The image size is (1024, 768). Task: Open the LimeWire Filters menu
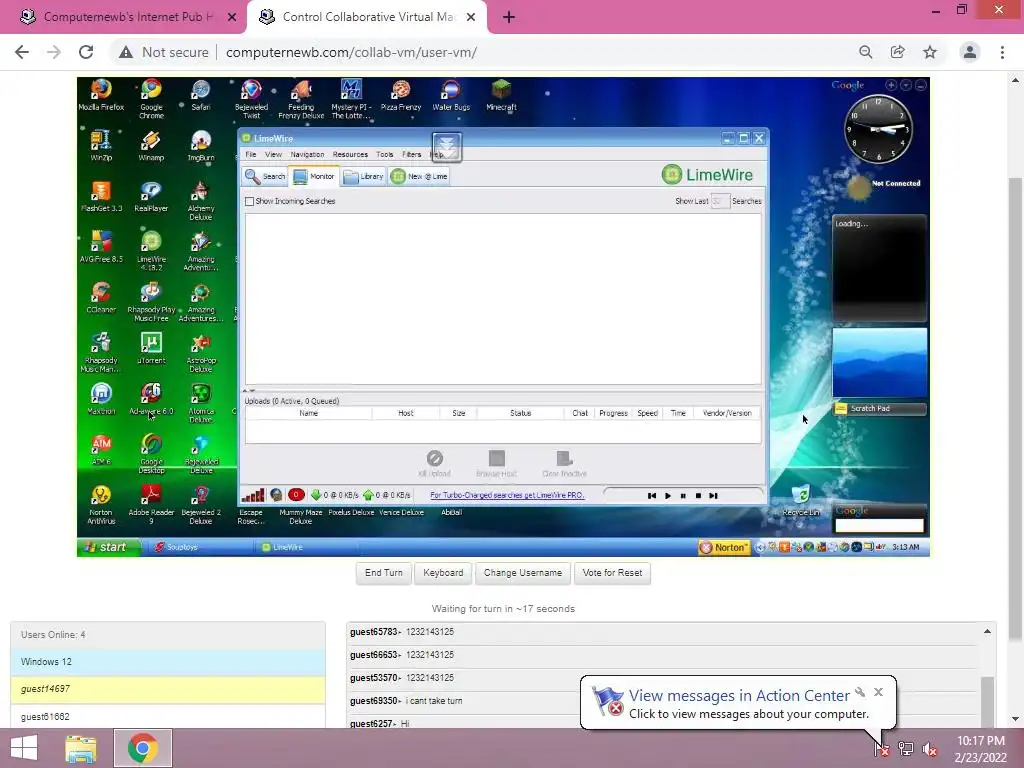pos(411,155)
